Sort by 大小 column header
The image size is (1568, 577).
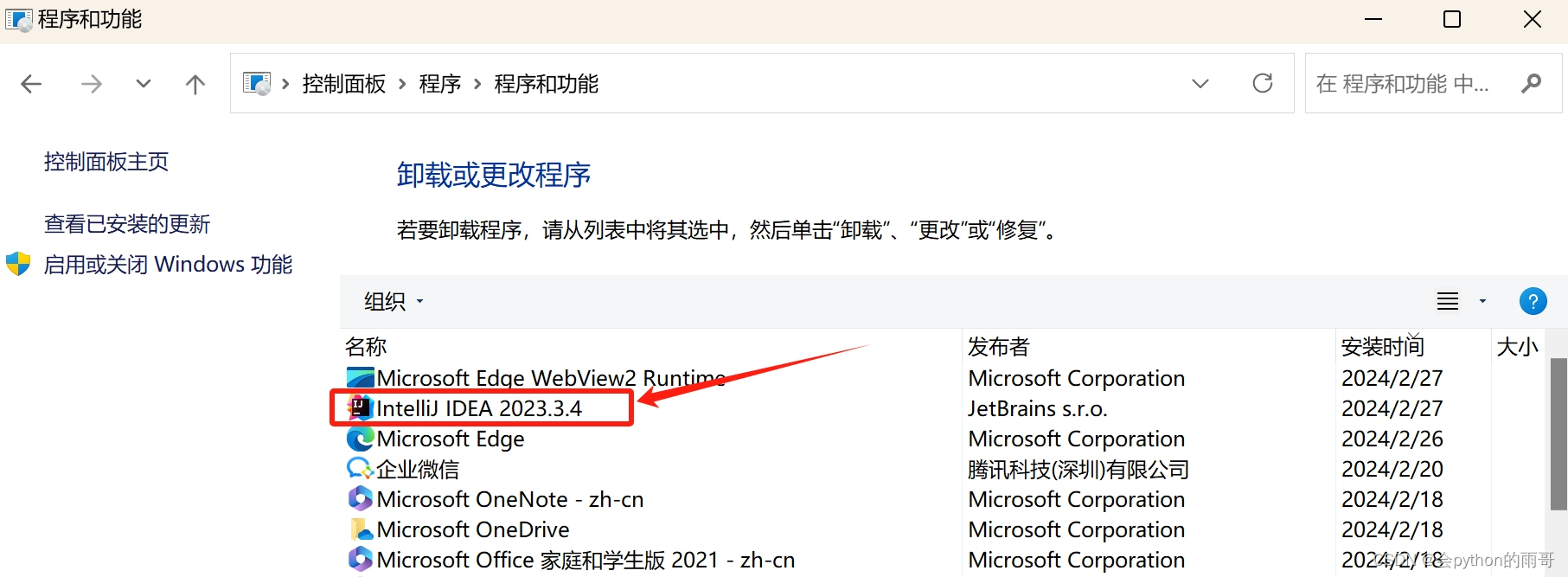(x=1518, y=347)
